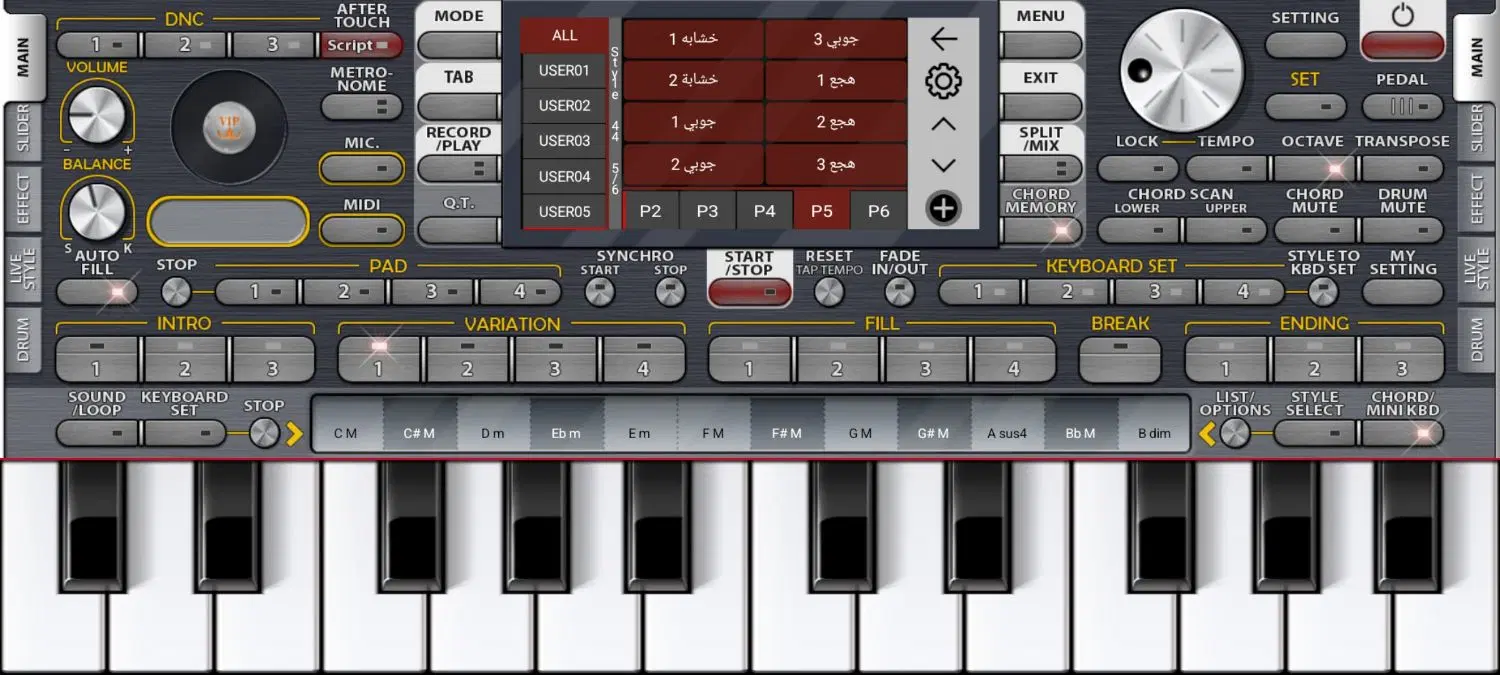1500x675 pixels.
Task: Switch to the Effect tab on left
Action: tap(23, 197)
